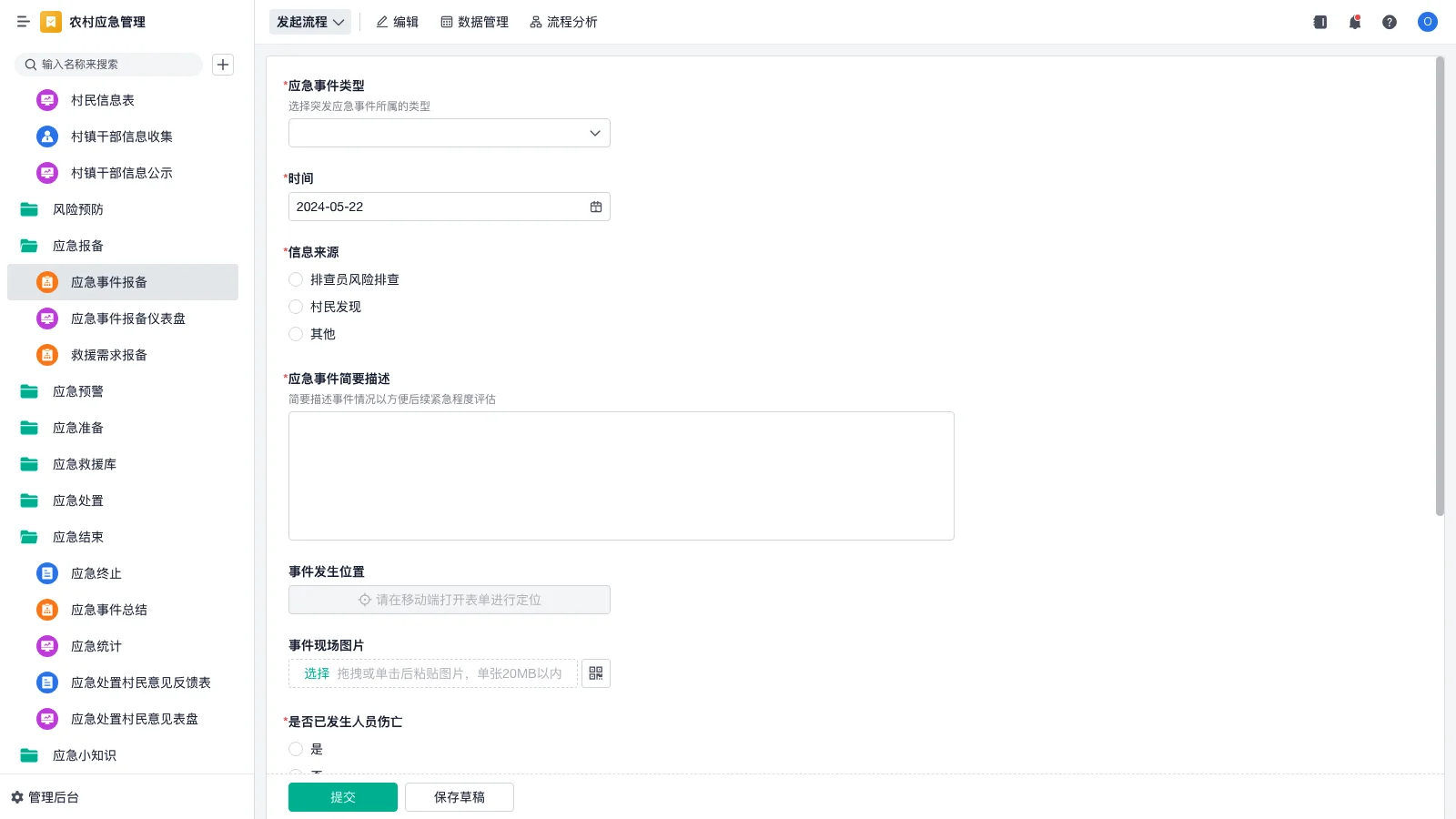Screen dimensions: 1456x819
Task: Click the book icon in top bar
Action: pyautogui.click(x=1320, y=22)
